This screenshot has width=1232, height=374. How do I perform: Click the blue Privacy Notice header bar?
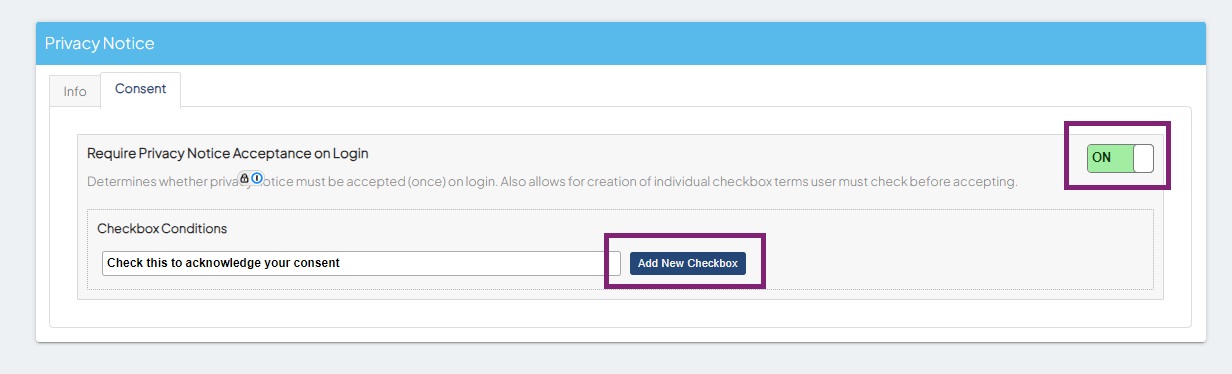620,44
